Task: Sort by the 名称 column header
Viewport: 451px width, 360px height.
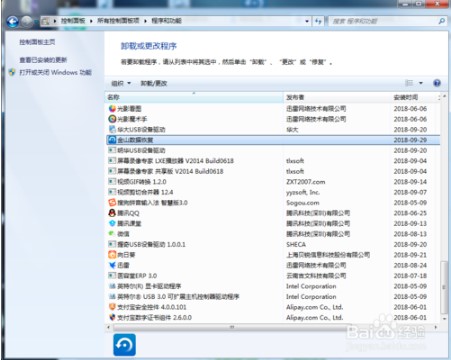Action: [x=194, y=97]
